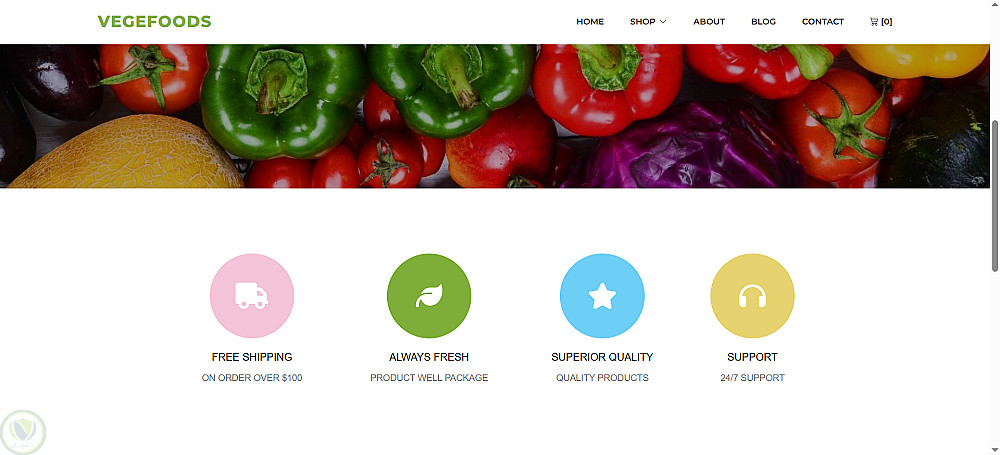1000x455 pixels.
Task: Click the Superior Quality heading
Action: 602,357
